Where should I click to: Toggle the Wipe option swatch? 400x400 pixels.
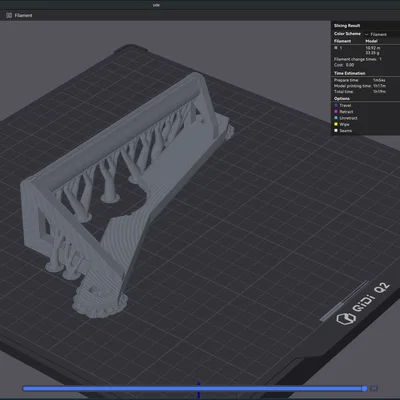tap(336, 124)
